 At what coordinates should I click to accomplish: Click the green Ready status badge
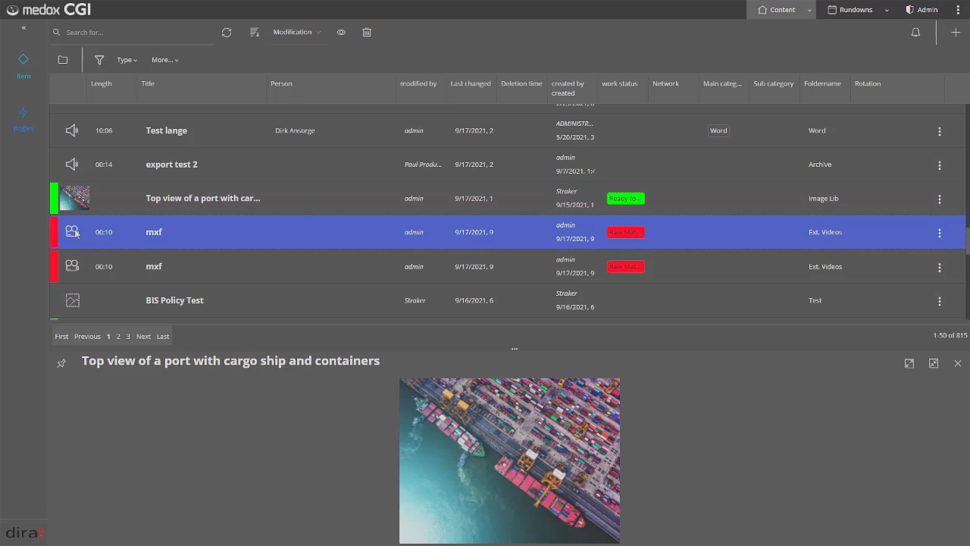[625, 198]
